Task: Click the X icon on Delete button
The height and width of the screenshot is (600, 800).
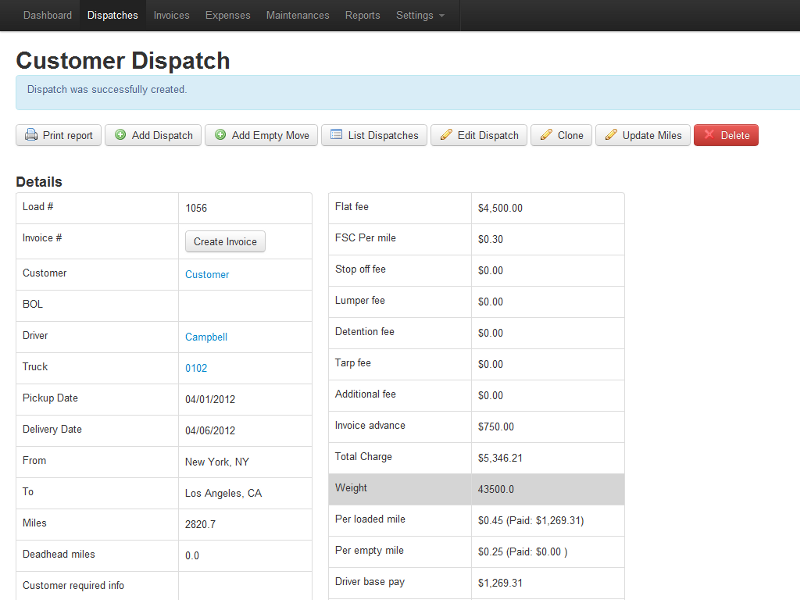Action: 709,135
